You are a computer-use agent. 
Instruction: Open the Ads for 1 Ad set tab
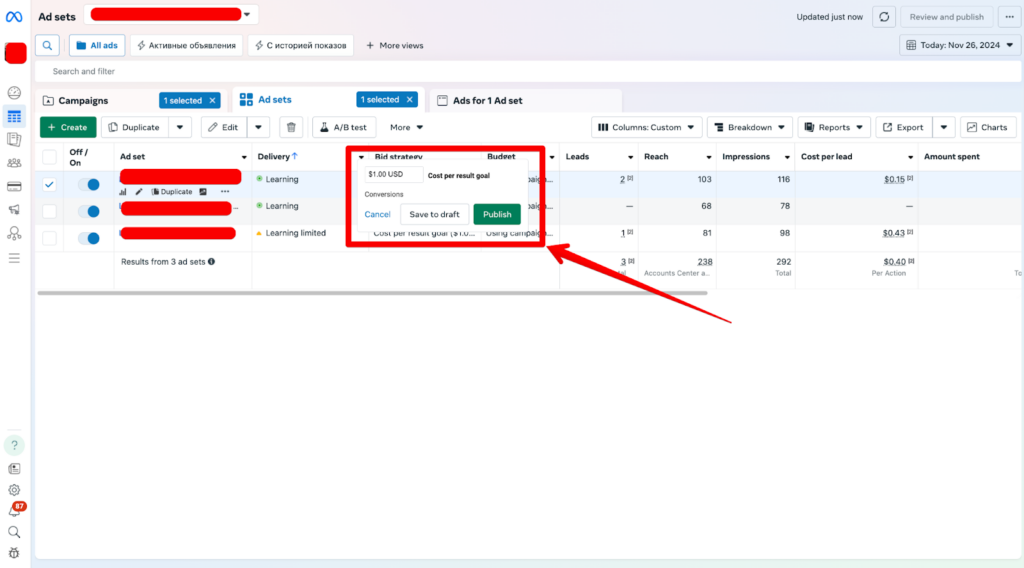pos(487,100)
